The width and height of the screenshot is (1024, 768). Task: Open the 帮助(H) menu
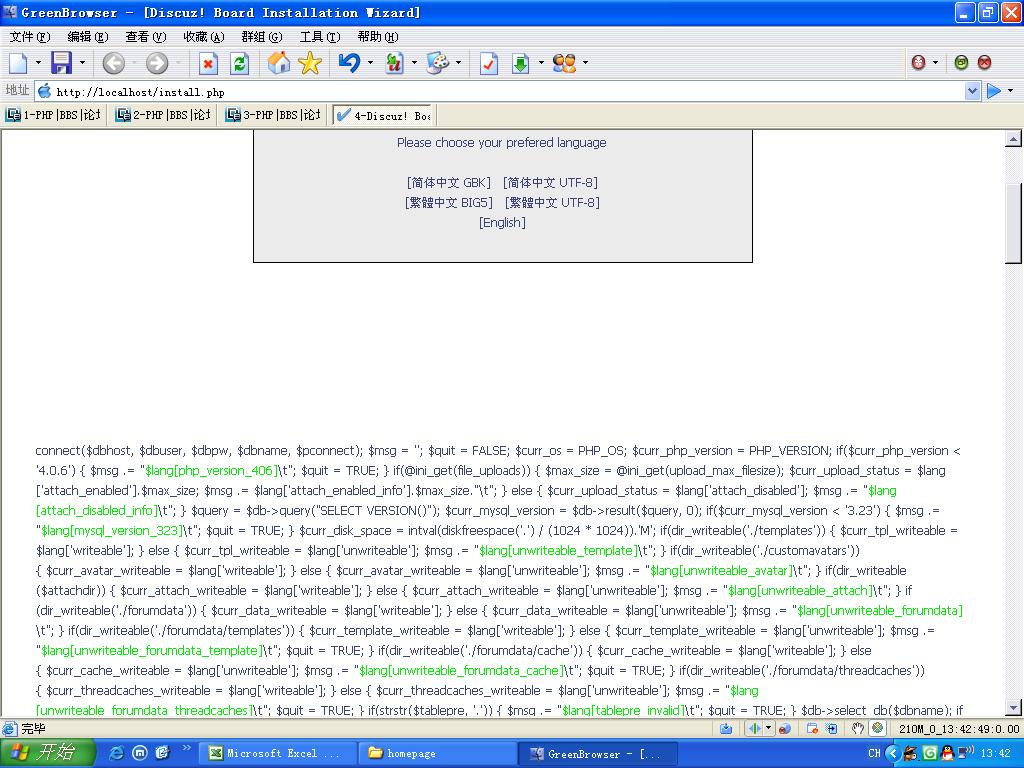[378, 37]
